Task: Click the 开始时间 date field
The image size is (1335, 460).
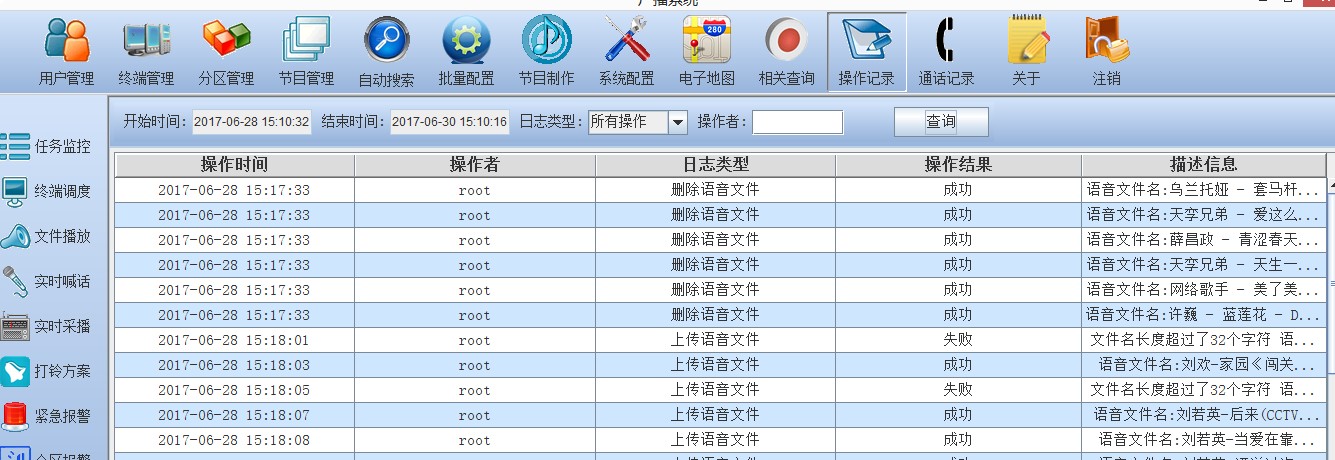Action: point(251,122)
